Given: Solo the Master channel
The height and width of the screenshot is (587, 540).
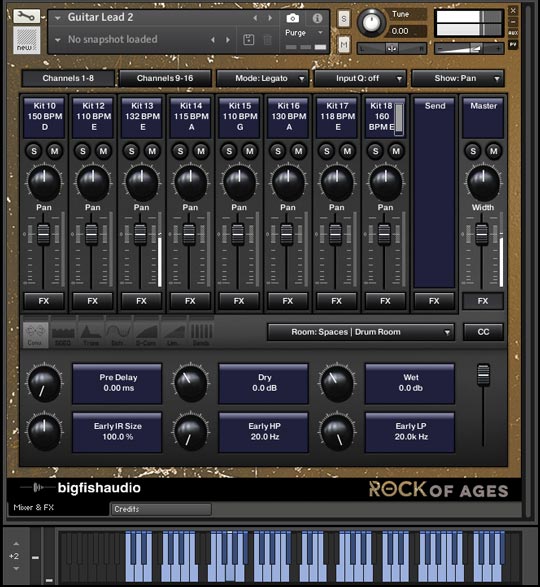Looking at the screenshot, I should [473, 151].
